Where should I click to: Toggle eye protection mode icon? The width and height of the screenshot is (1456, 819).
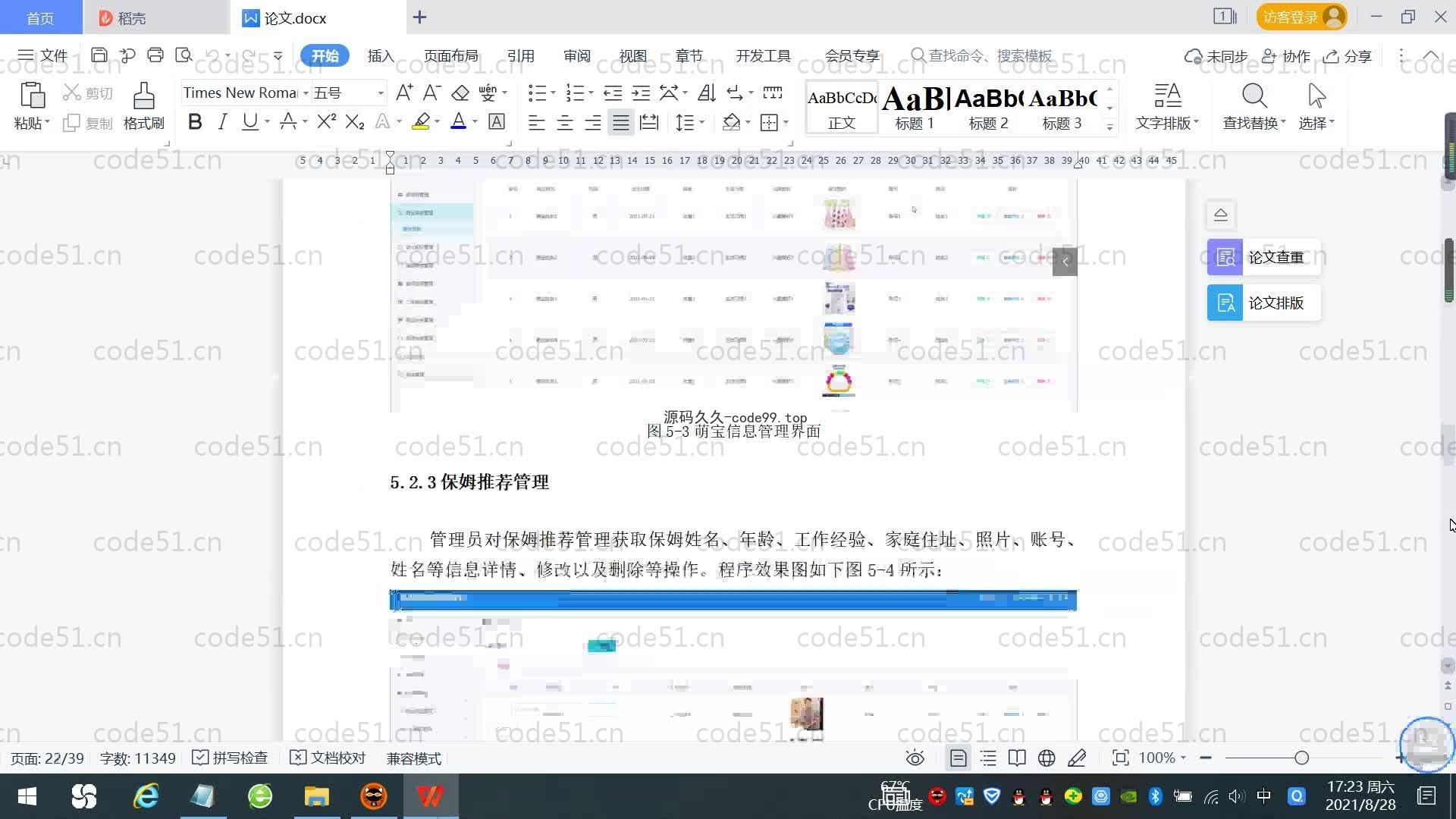(x=915, y=758)
